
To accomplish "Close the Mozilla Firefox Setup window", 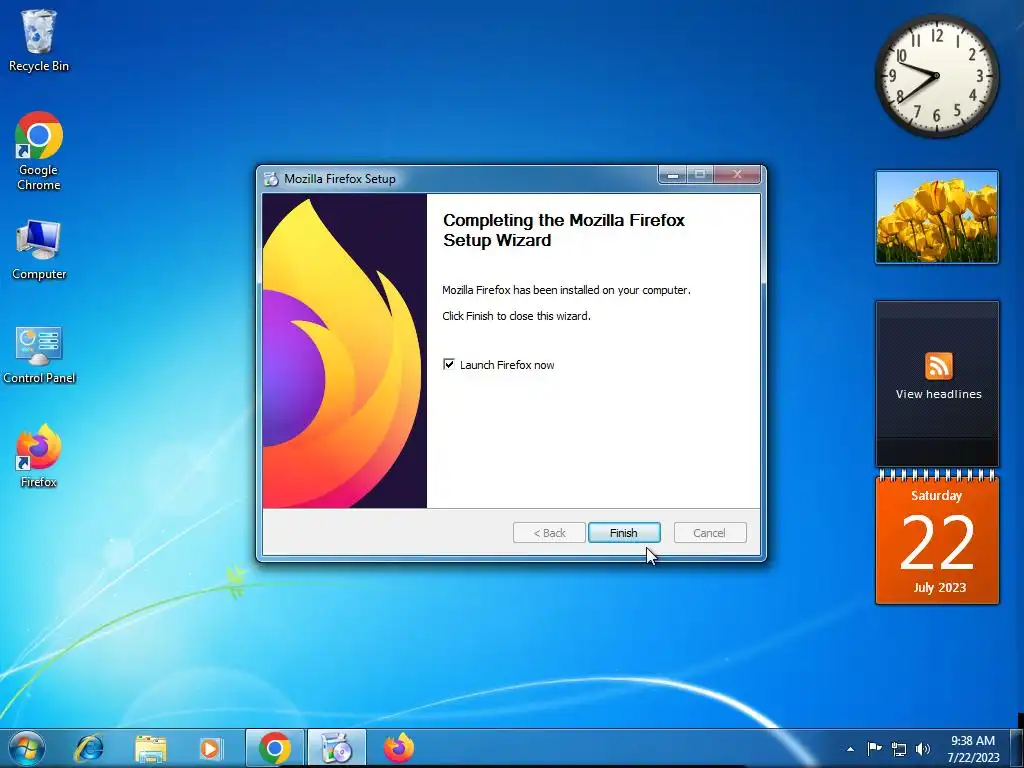I will (x=737, y=174).
